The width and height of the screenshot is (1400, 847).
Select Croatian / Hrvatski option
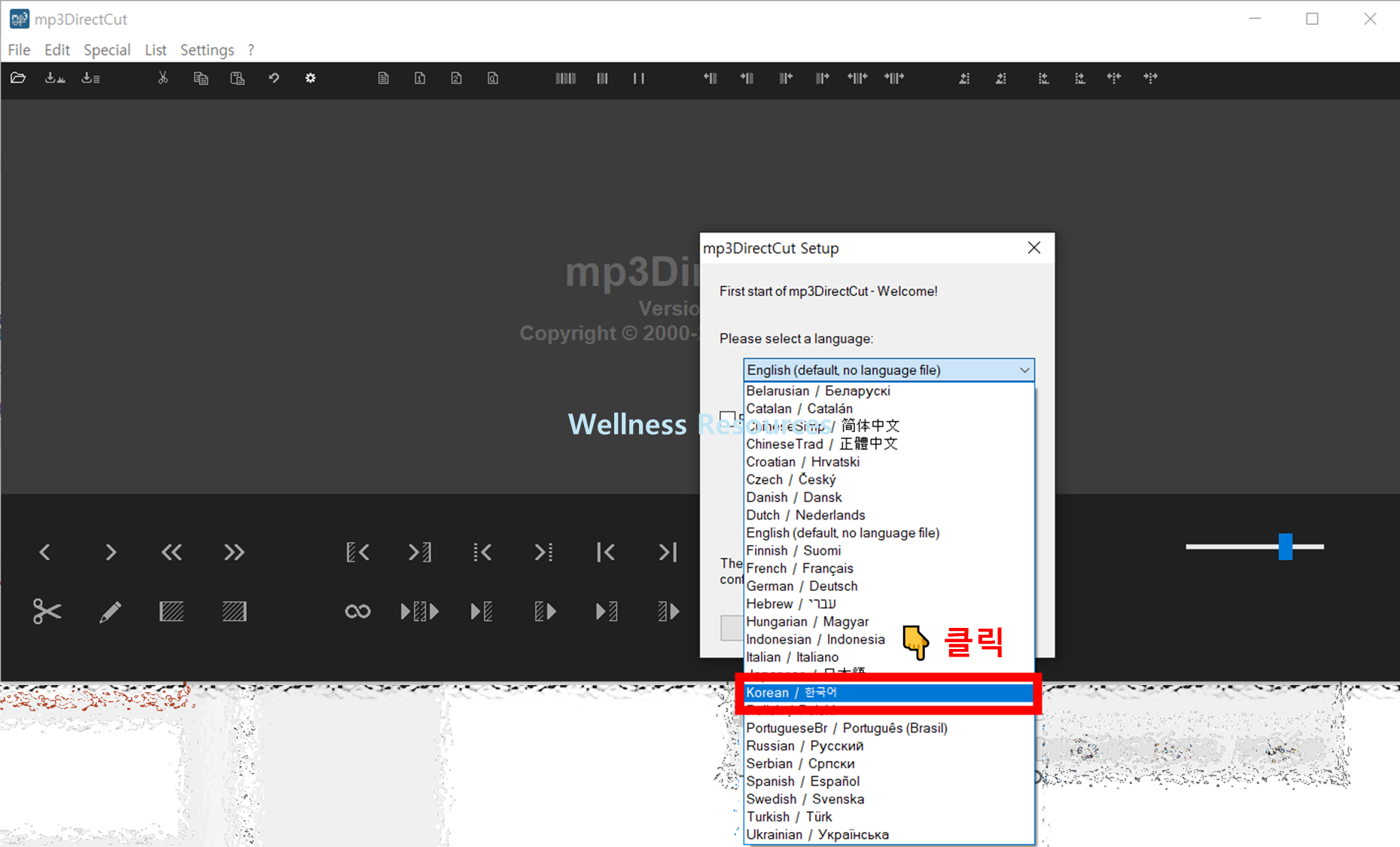pyautogui.click(x=888, y=462)
